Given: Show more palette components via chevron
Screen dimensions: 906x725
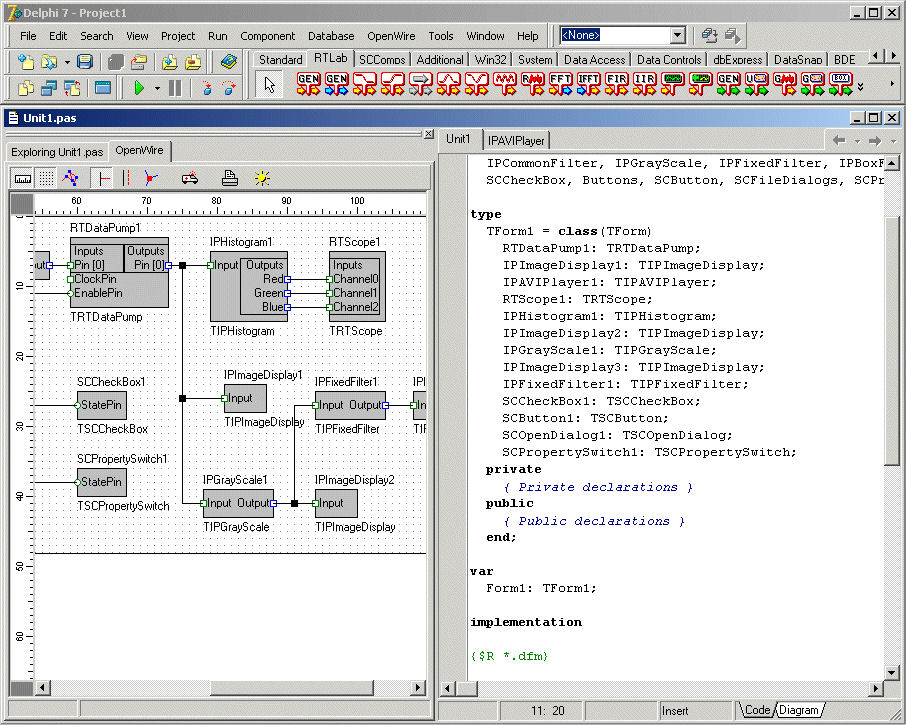Looking at the screenshot, I should coord(861,87).
